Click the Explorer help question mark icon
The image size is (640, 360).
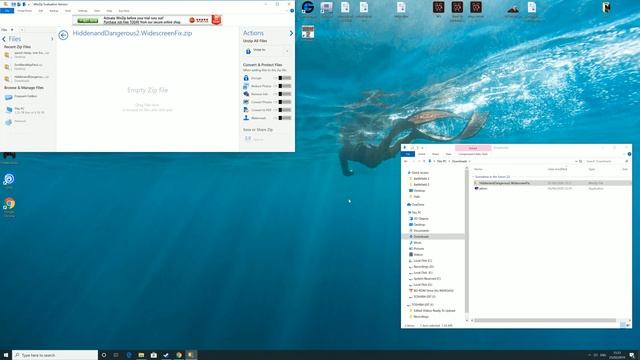(x=629, y=154)
